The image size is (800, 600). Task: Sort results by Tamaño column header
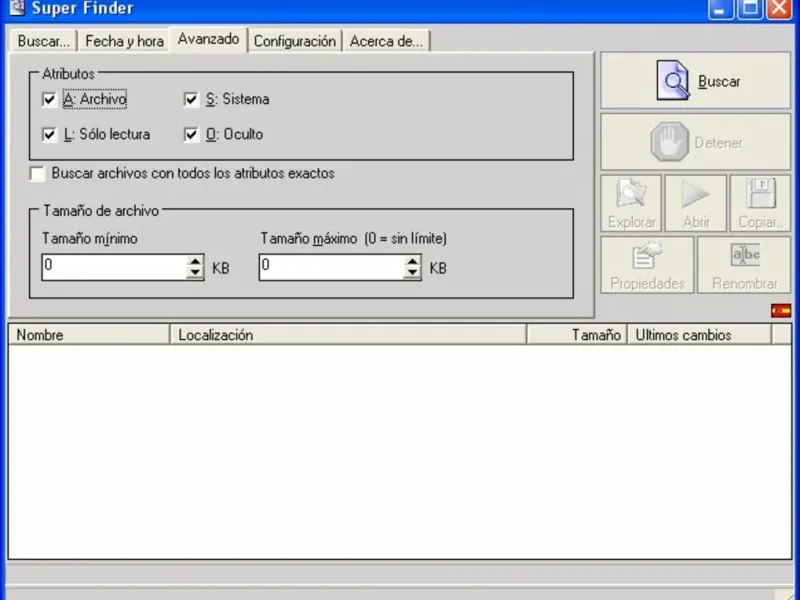coord(577,335)
